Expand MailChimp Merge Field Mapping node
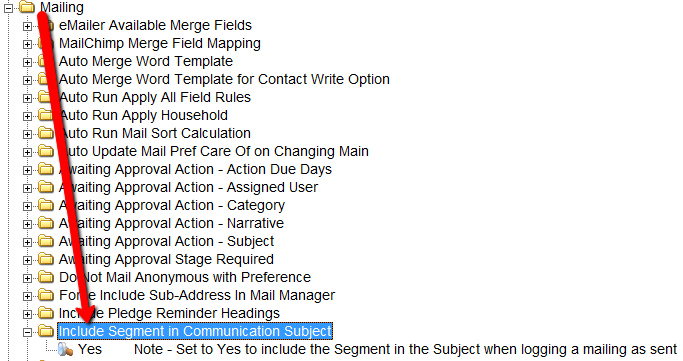Image resolution: width=683 pixels, height=361 pixels. [x=27, y=44]
